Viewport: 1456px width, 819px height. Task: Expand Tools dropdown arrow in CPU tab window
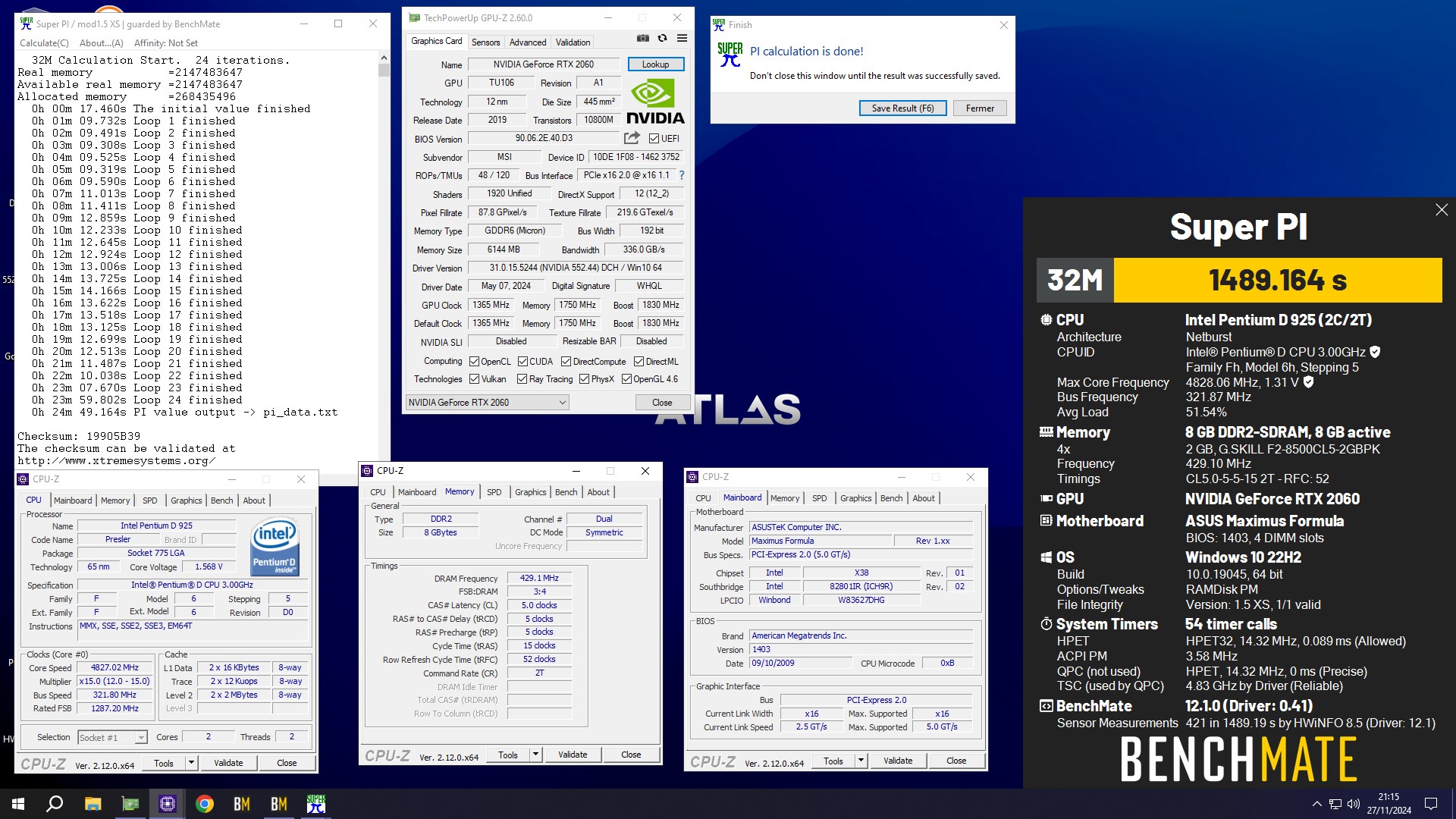pyautogui.click(x=191, y=763)
